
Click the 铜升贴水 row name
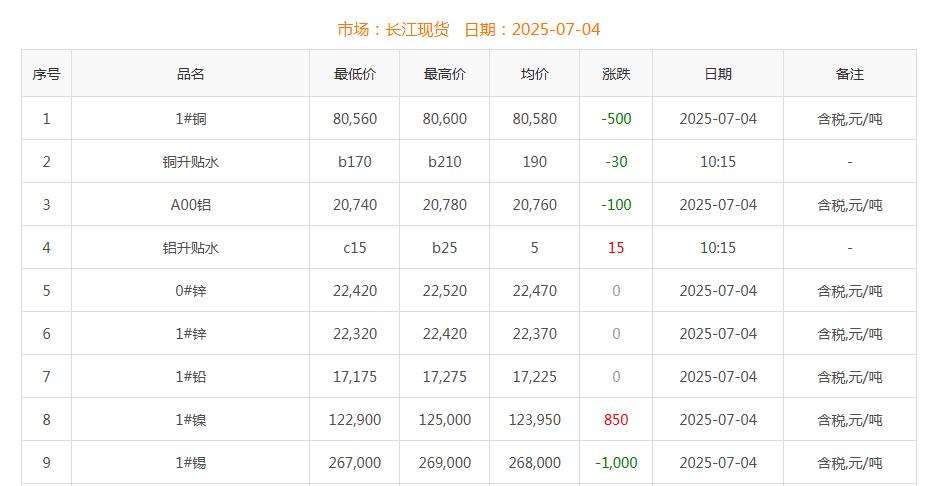click(190, 162)
